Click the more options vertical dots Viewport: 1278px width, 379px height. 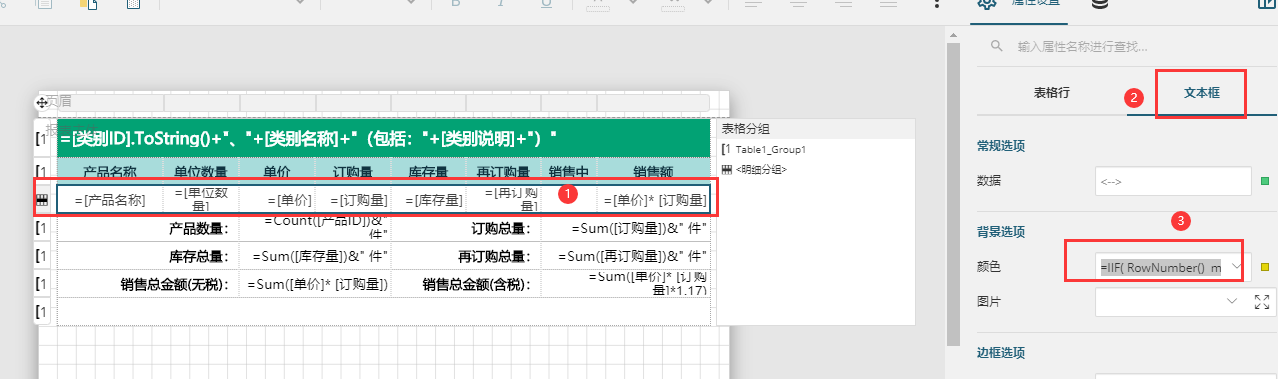[x=936, y=4]
